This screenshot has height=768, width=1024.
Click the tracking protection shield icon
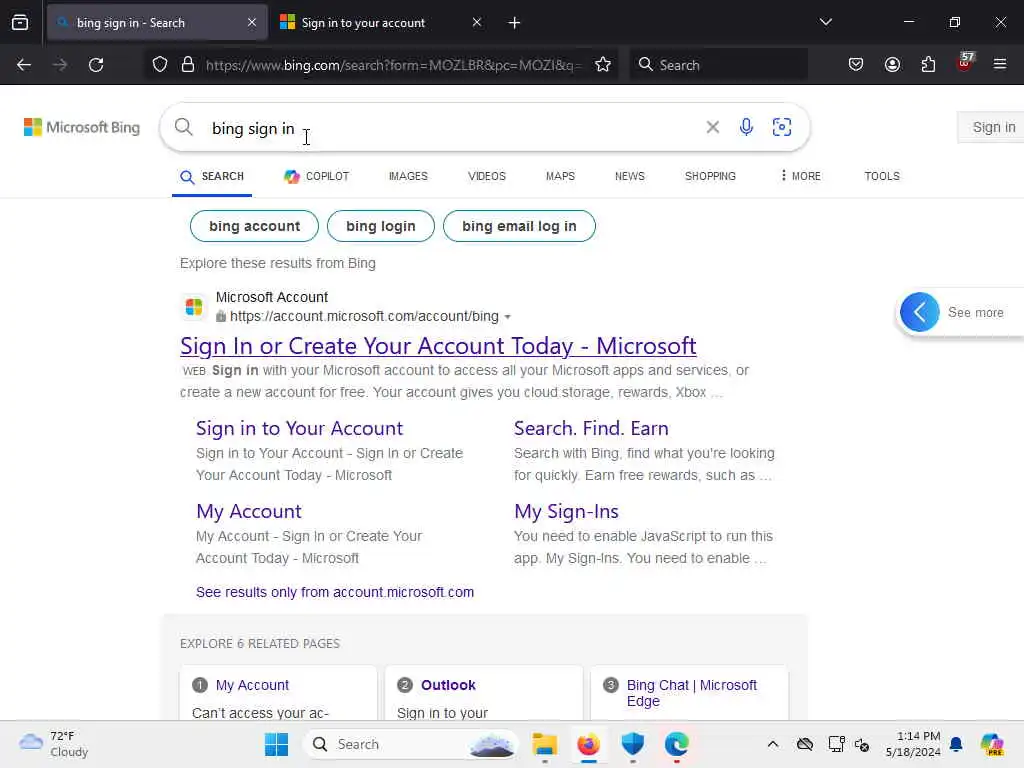(160, 65)
